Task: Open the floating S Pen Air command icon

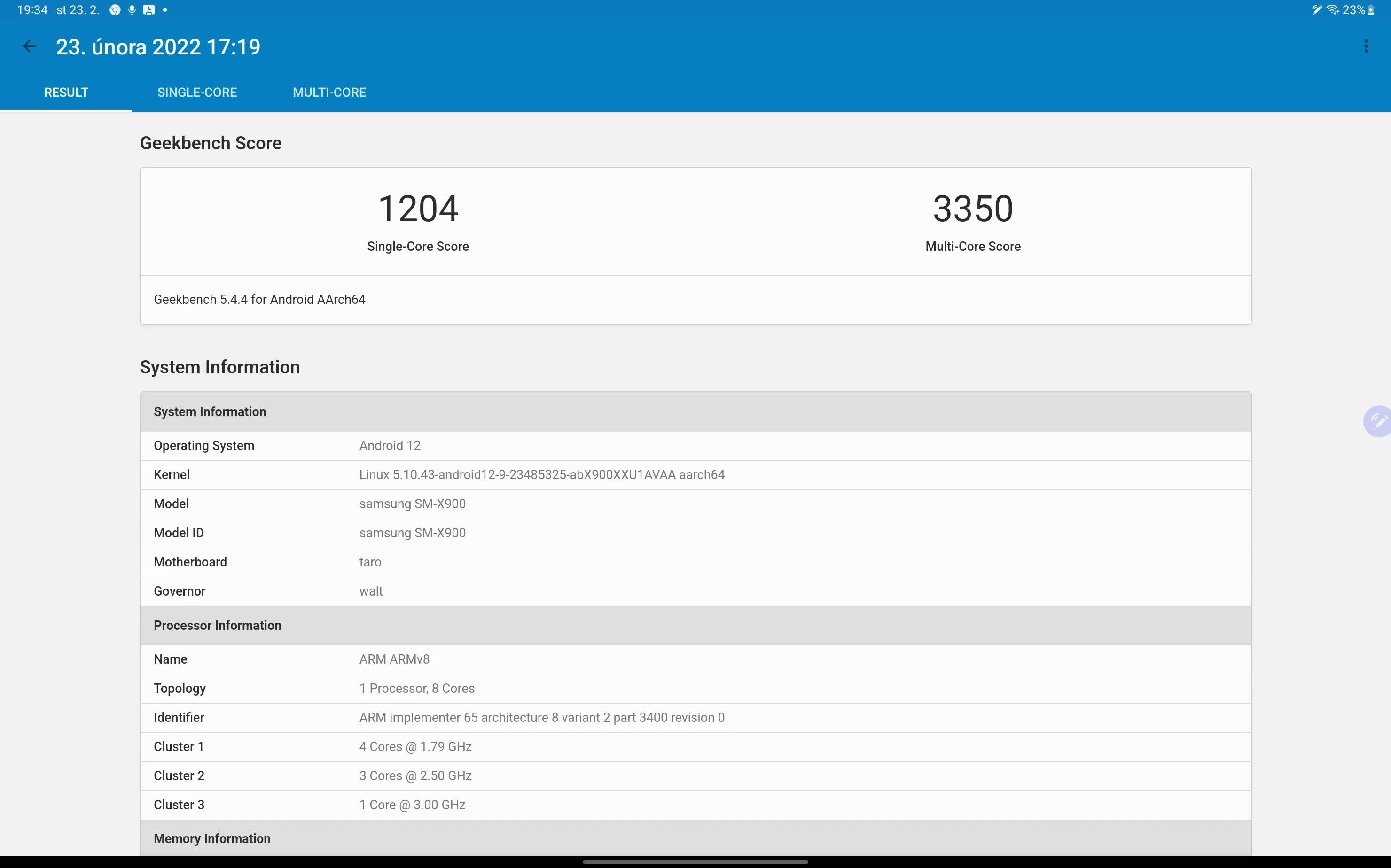Action: tap(1378, 421)
